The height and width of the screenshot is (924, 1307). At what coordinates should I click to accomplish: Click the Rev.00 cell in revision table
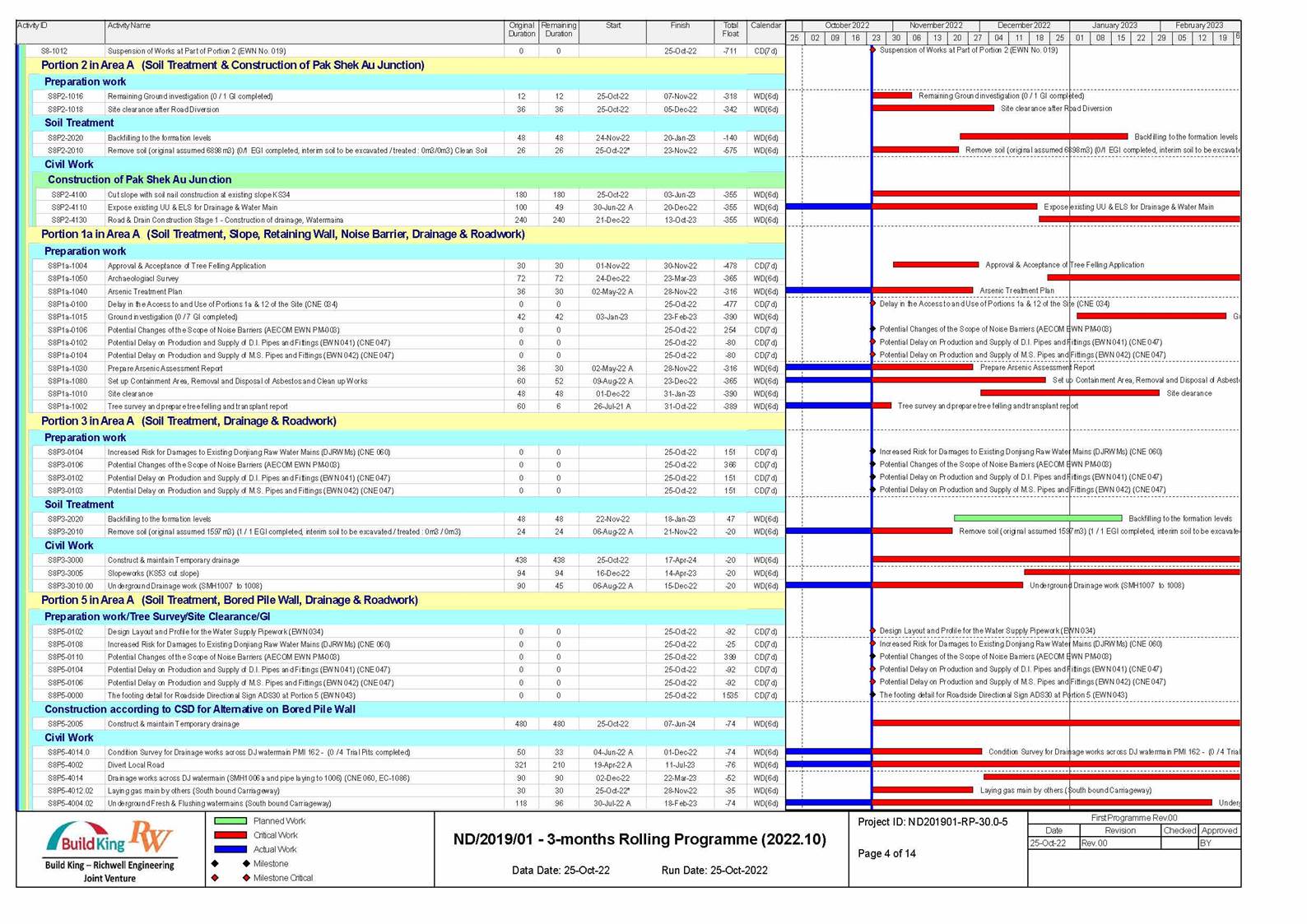coord(1119,843)
